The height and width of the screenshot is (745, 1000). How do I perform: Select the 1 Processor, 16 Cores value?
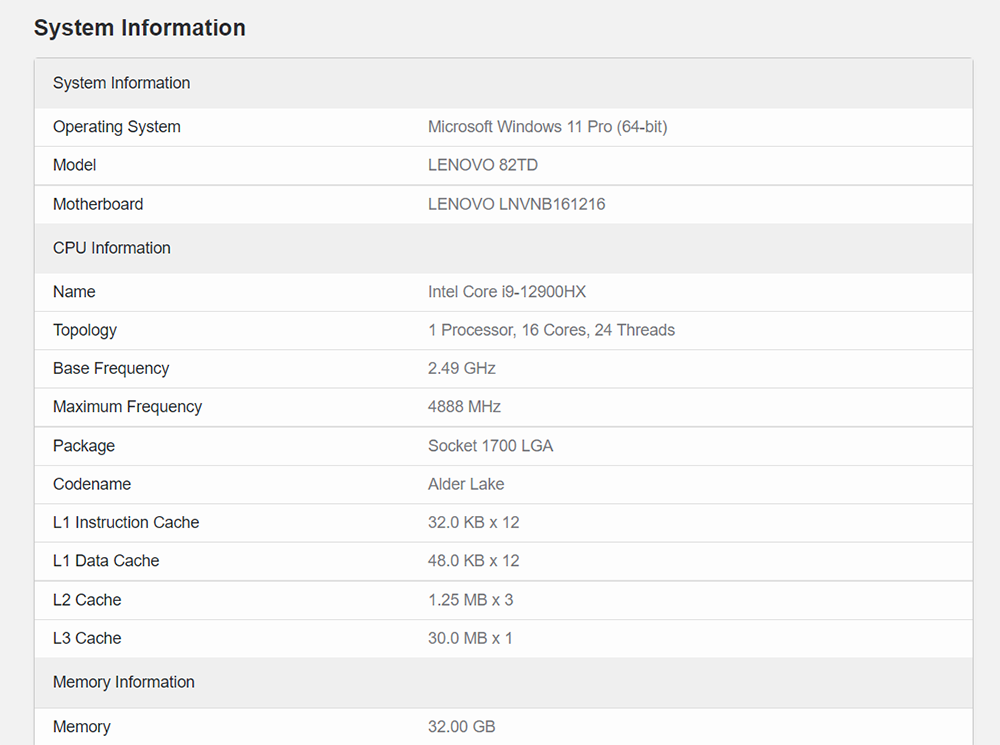coord(551,330)
